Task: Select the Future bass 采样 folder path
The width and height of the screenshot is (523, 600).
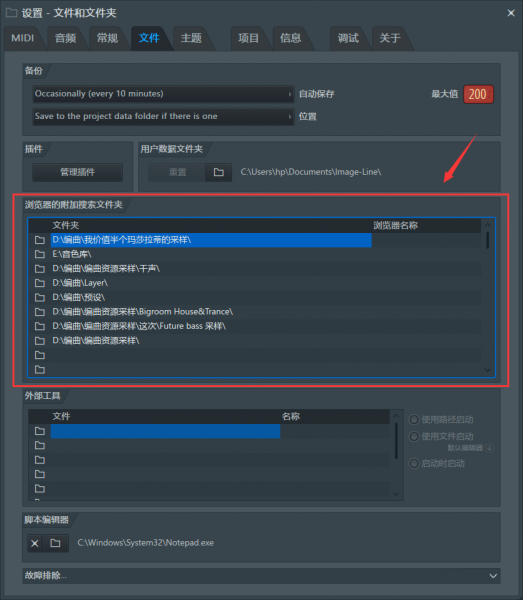Action: point(211,326)
